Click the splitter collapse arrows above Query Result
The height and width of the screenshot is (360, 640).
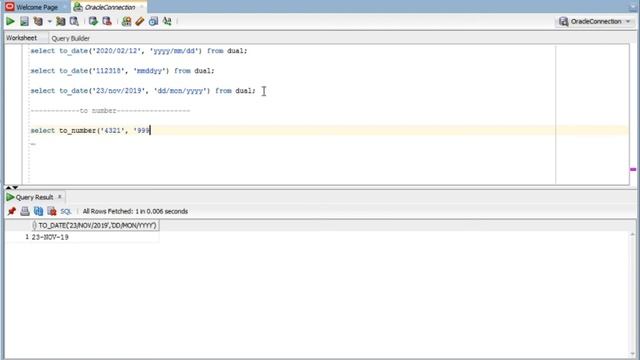[x=12, y=187]
